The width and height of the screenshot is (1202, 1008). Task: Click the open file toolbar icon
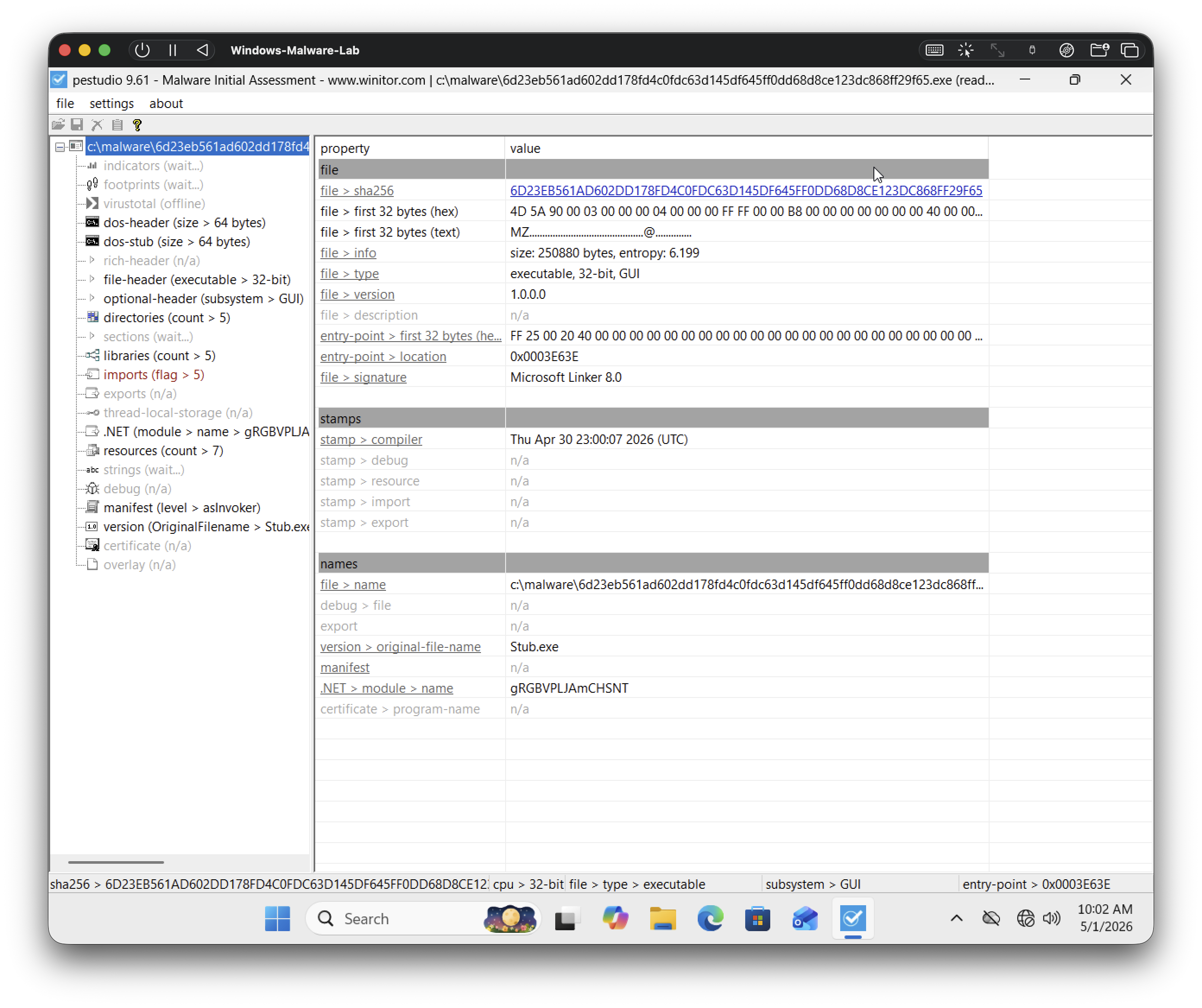coord(58,125)
